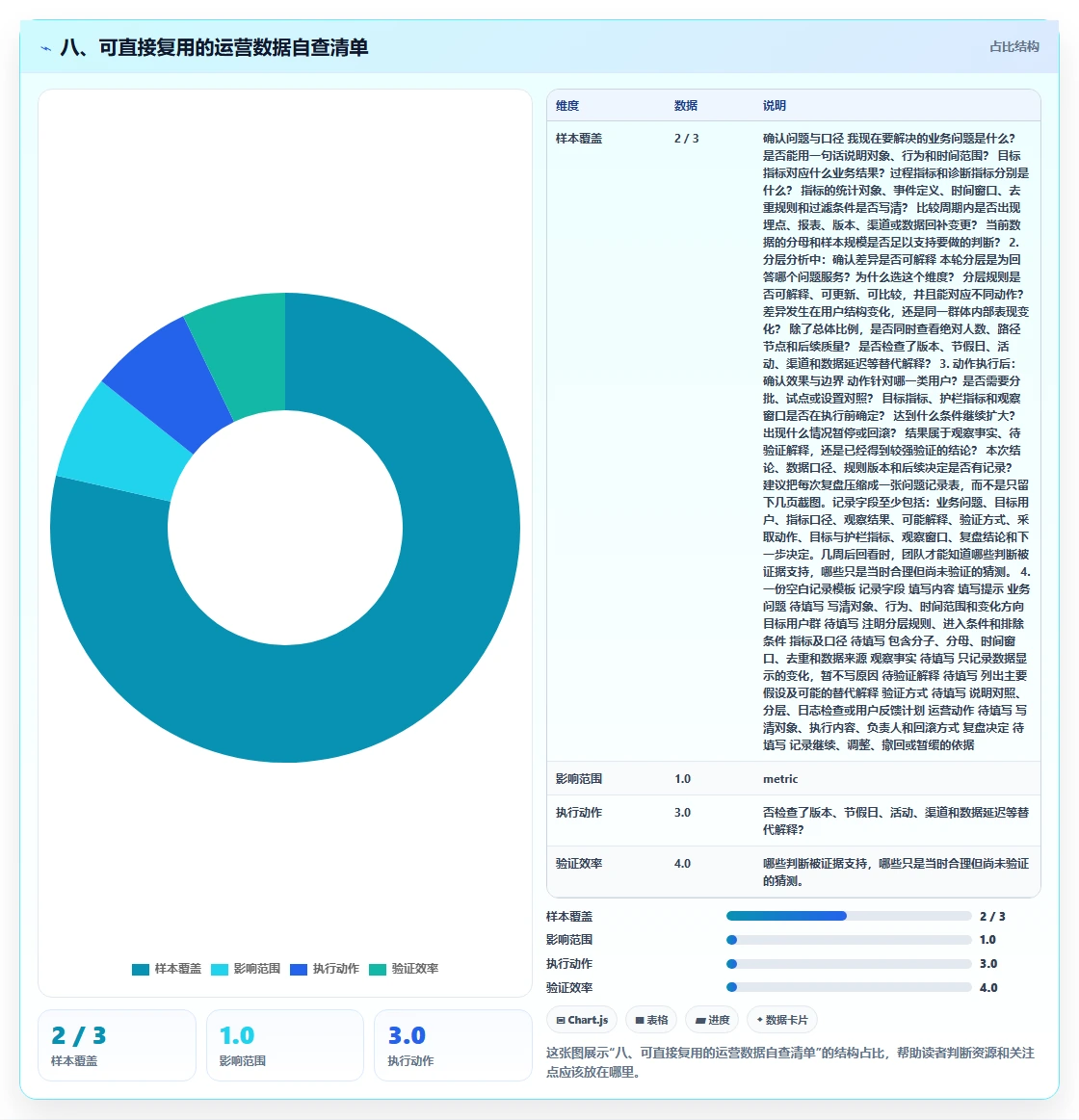Click the 样本覆盖 progress bar

(x=849, y=917)
